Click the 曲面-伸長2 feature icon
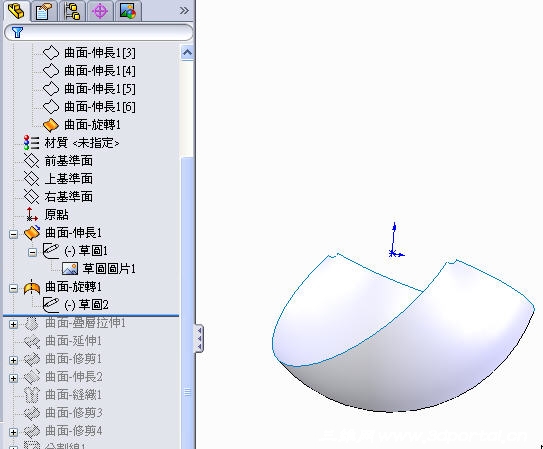The width and height of the screenshot is (543, 449). point(32,377)
